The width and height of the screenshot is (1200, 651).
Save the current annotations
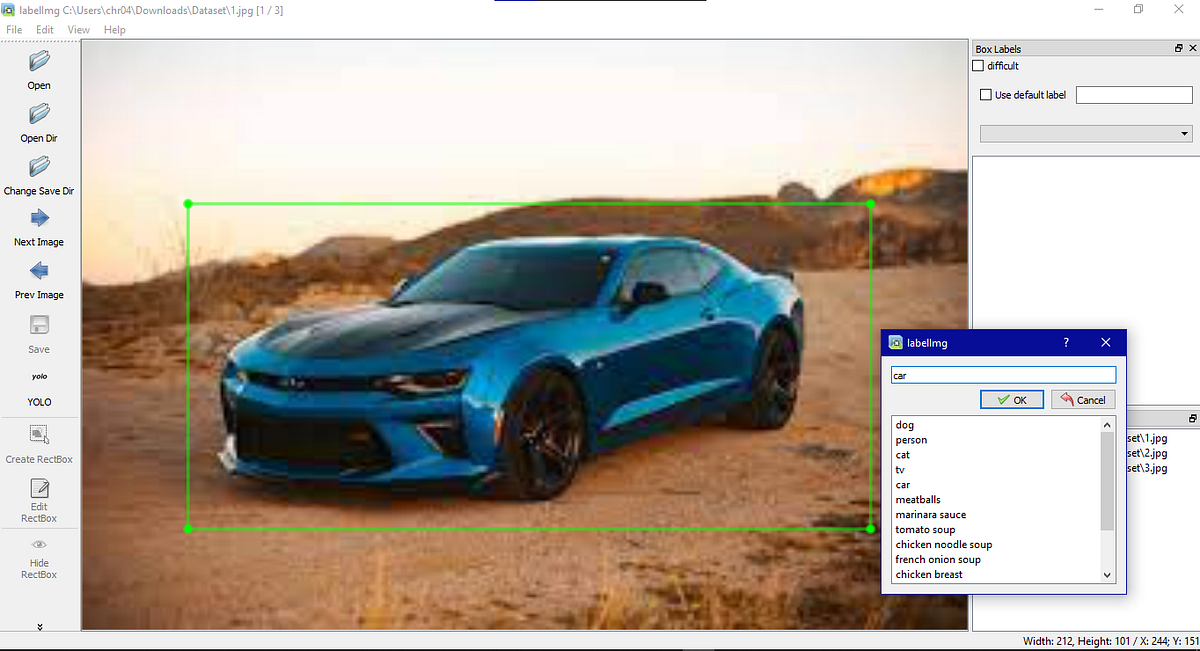click(38, 334)
